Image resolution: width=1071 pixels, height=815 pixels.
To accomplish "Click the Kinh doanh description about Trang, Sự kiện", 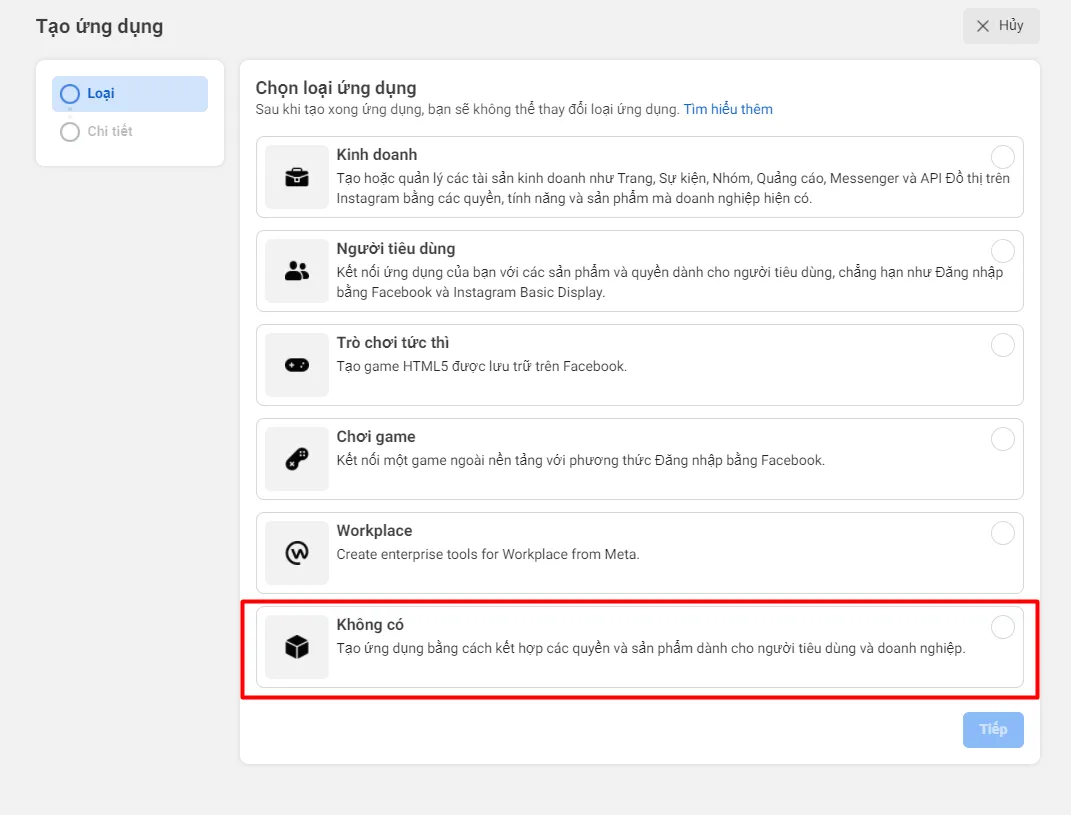I will [x=673, y=188].
